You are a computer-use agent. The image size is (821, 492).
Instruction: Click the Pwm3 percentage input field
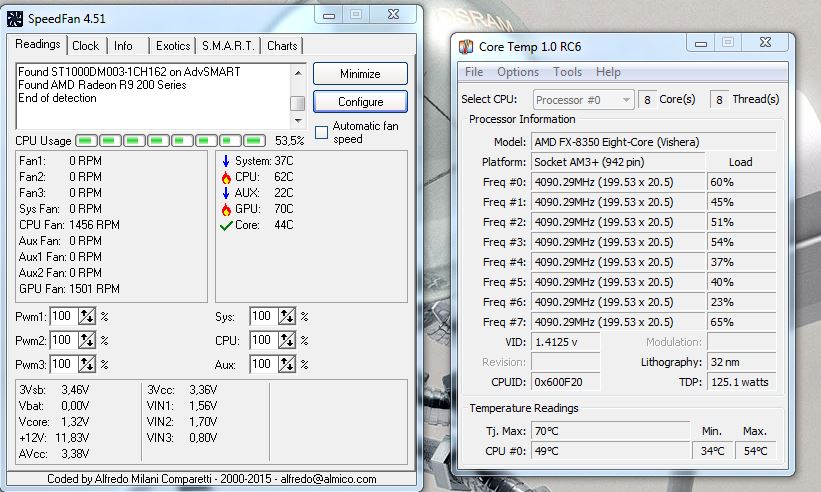pos(64,364)
